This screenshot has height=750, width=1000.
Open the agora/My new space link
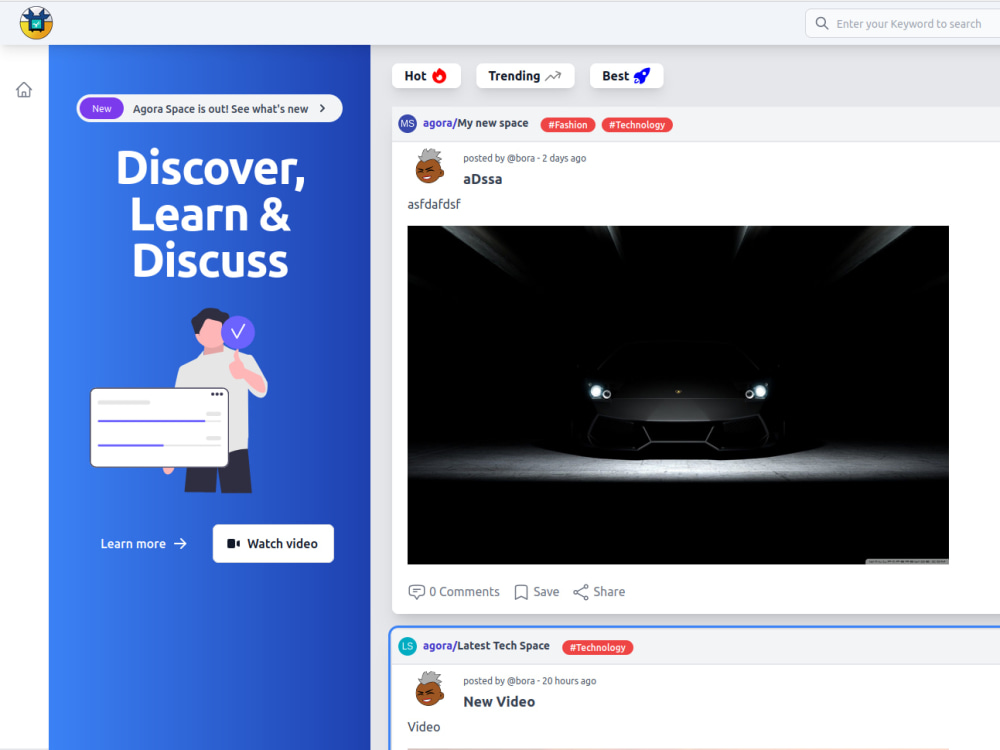[475, 123]
